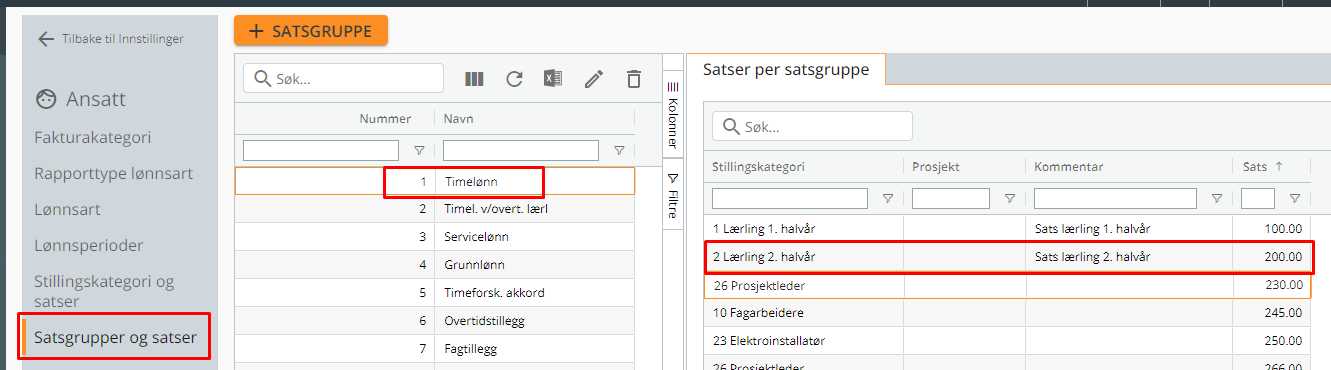Select the Timelønn row
The width and height of the screenshot is (1331, 370).
435,181
